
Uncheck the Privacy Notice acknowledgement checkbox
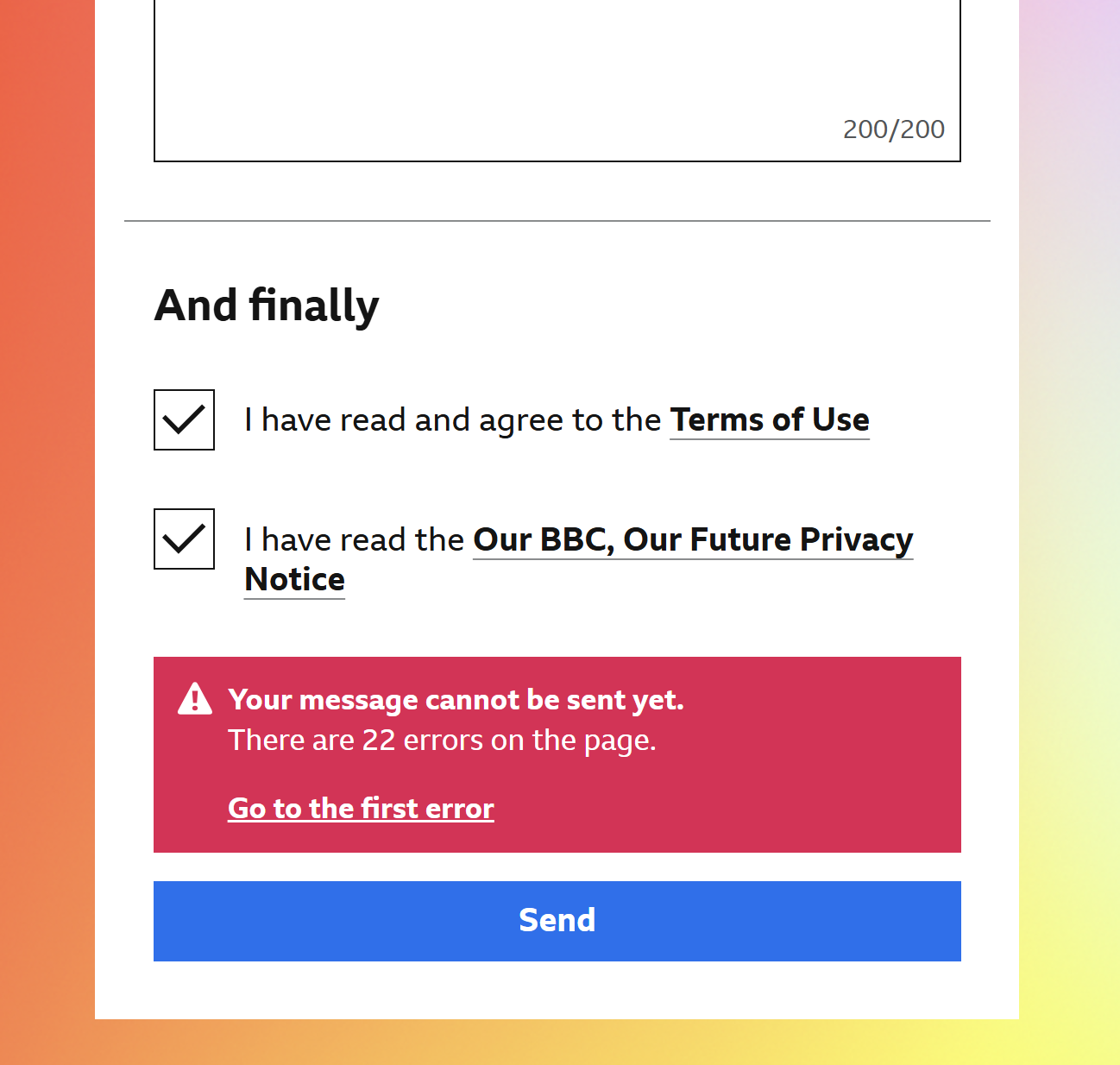point(184,539)
